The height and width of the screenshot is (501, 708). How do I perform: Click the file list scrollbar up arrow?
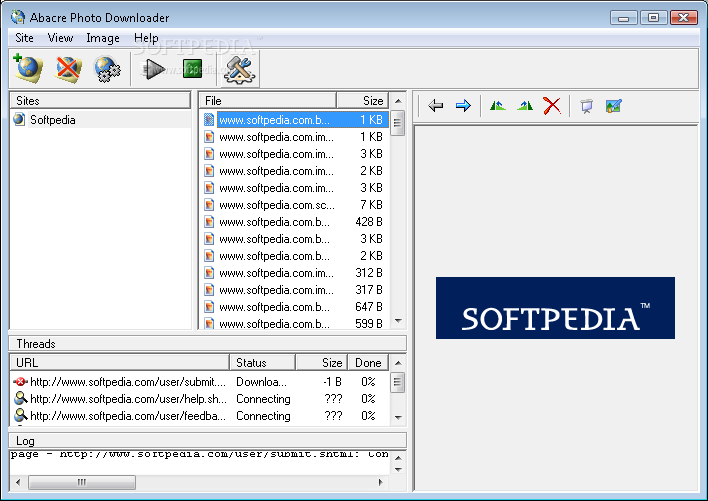(x=398, y=101)
